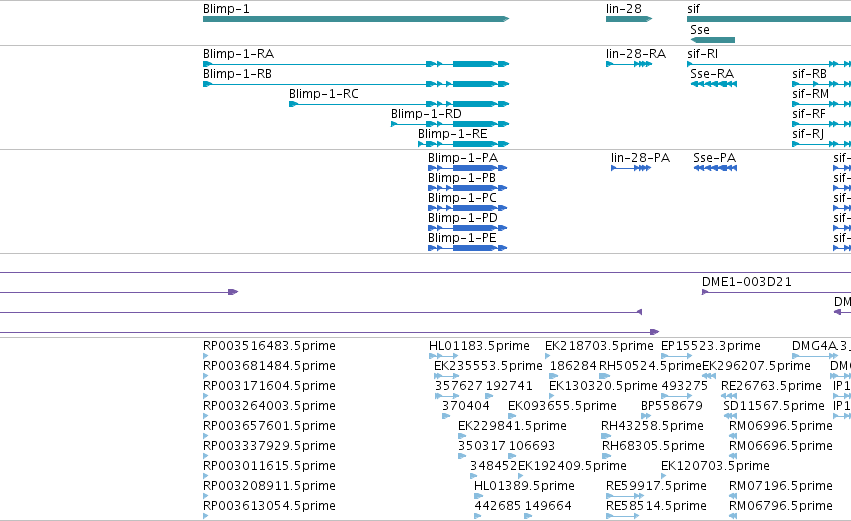Select the teal Sse gene arrow bar
The image size is (851, 521).
(x=713, y=40)
